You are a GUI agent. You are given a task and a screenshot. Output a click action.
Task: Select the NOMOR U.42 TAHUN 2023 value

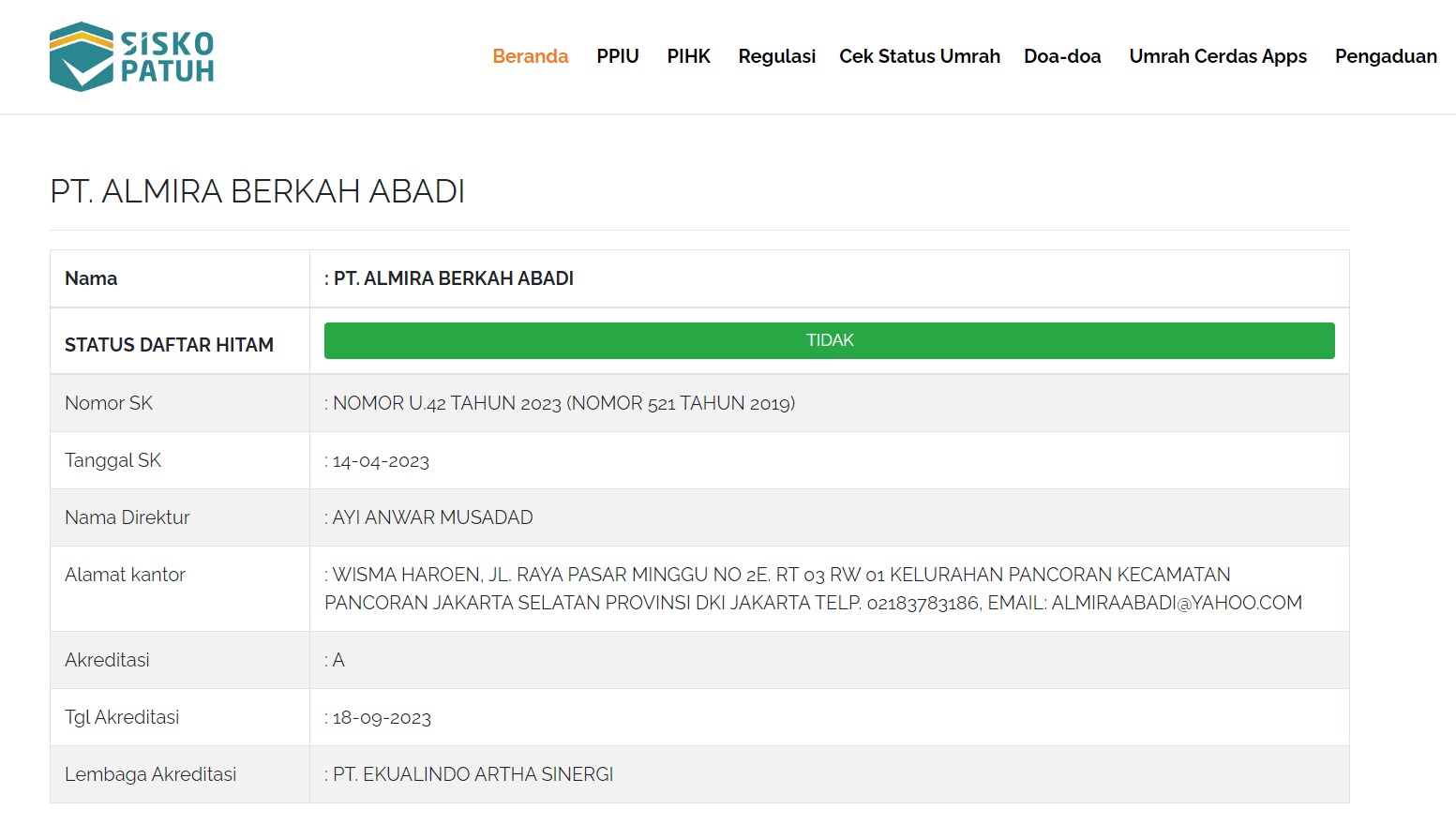(x=564, y=403)
